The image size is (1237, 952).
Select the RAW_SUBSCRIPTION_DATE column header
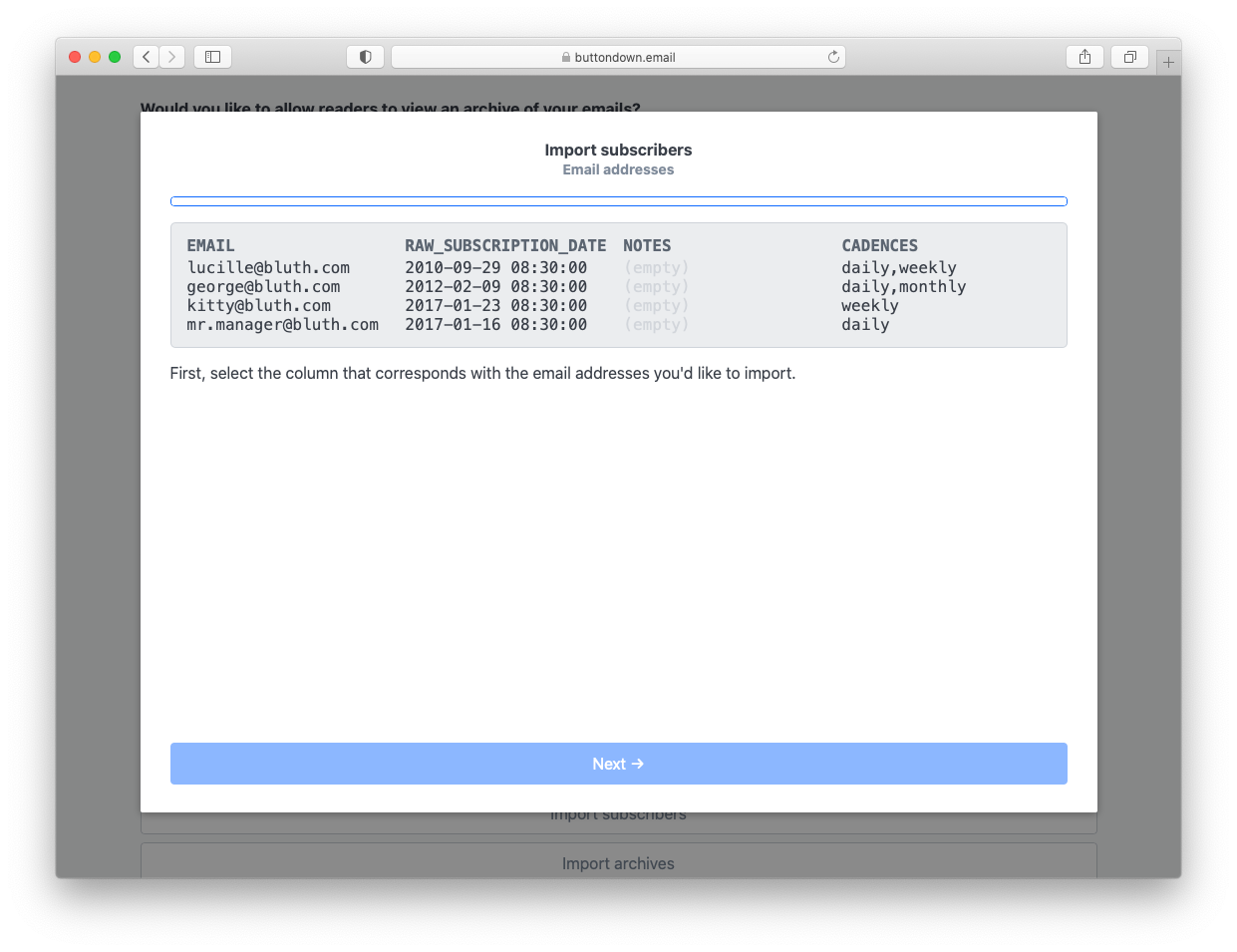[x=505, y=245]
